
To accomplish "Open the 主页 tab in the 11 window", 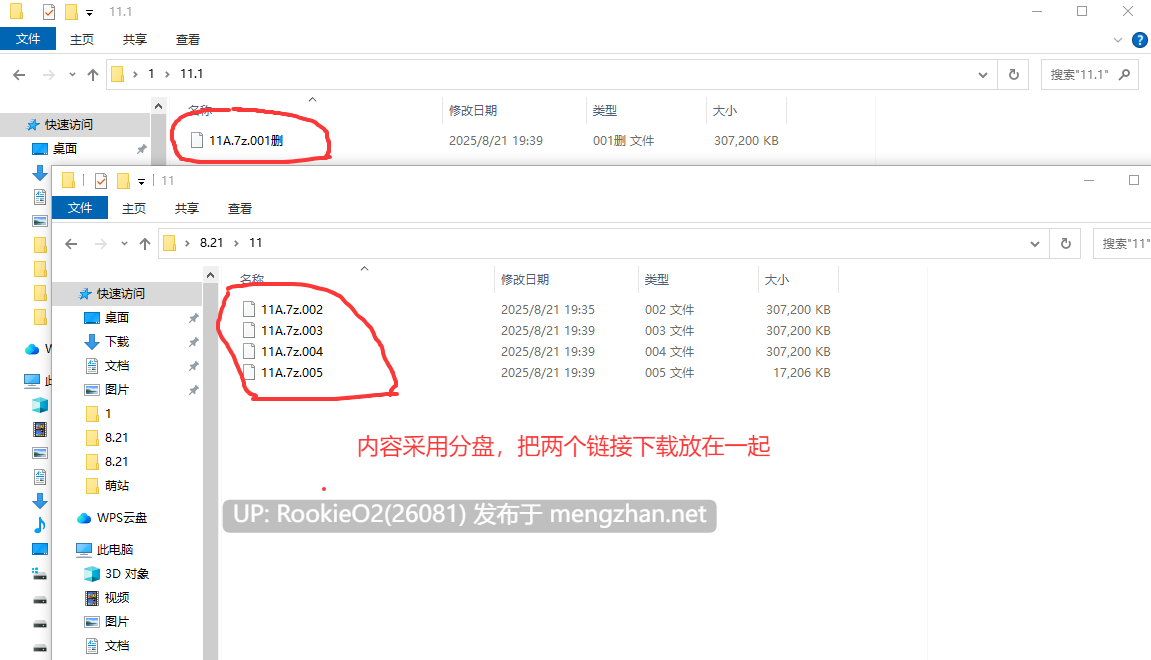I will click(x=134, y=208).
